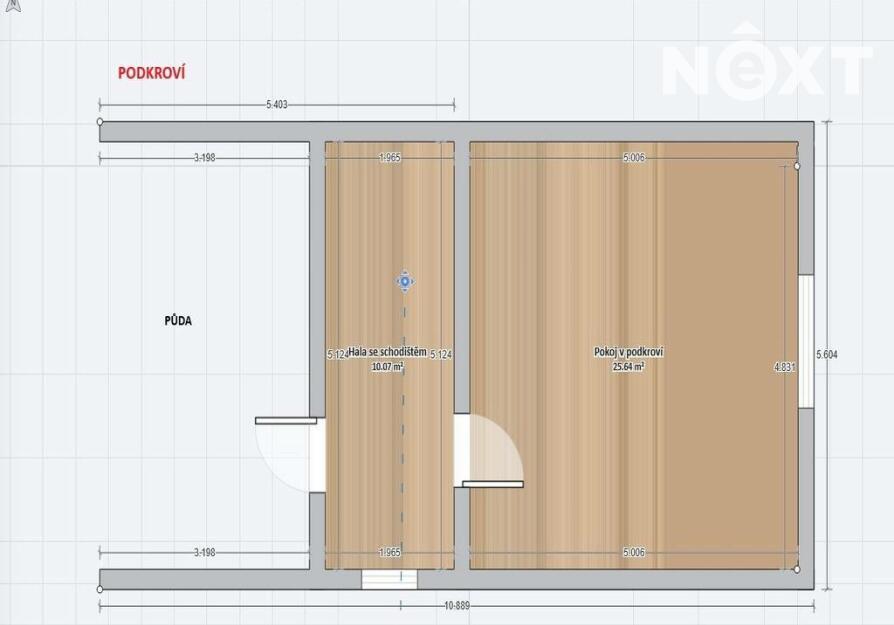Click the 10.07 m² area value
Image resolution: width=894 pixels, height=625 pixels.
[x=386, y=367]
